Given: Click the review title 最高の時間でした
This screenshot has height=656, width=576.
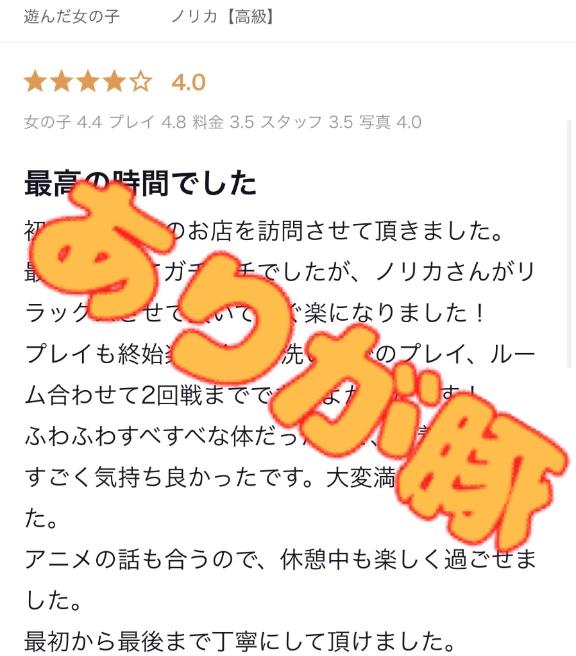Looking at the screenshot, I should click(x=140, y=183).
